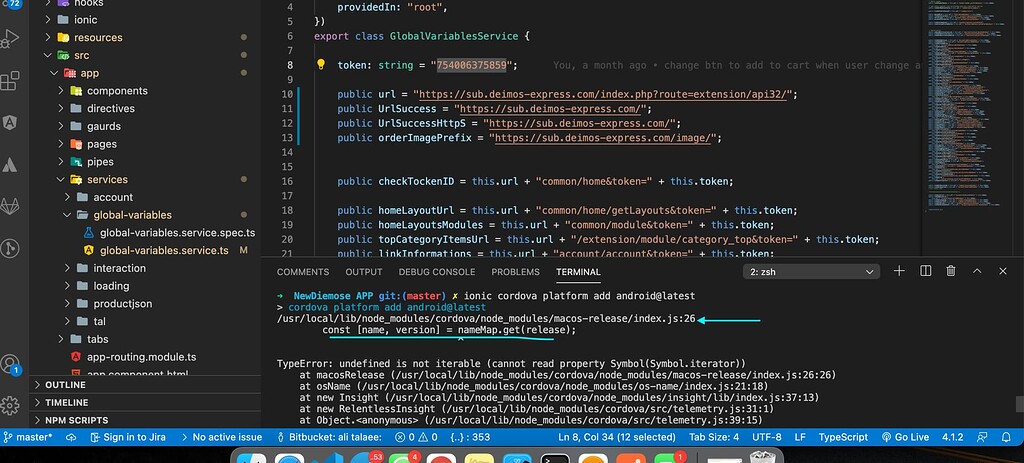Viewport: 1024px width, 463px height.
Task: Click the cloud publish changes icon
Action: pos(71,437)
